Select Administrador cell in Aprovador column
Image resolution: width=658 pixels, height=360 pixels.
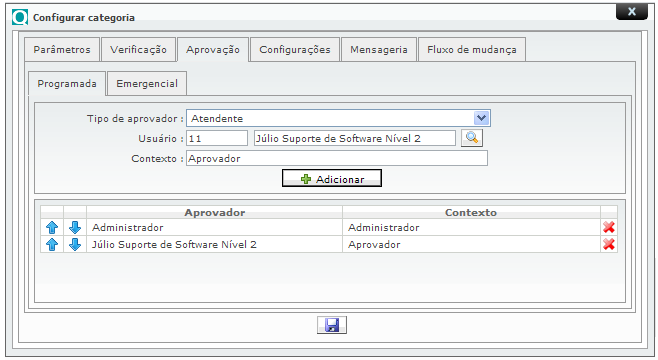[214, 227]
